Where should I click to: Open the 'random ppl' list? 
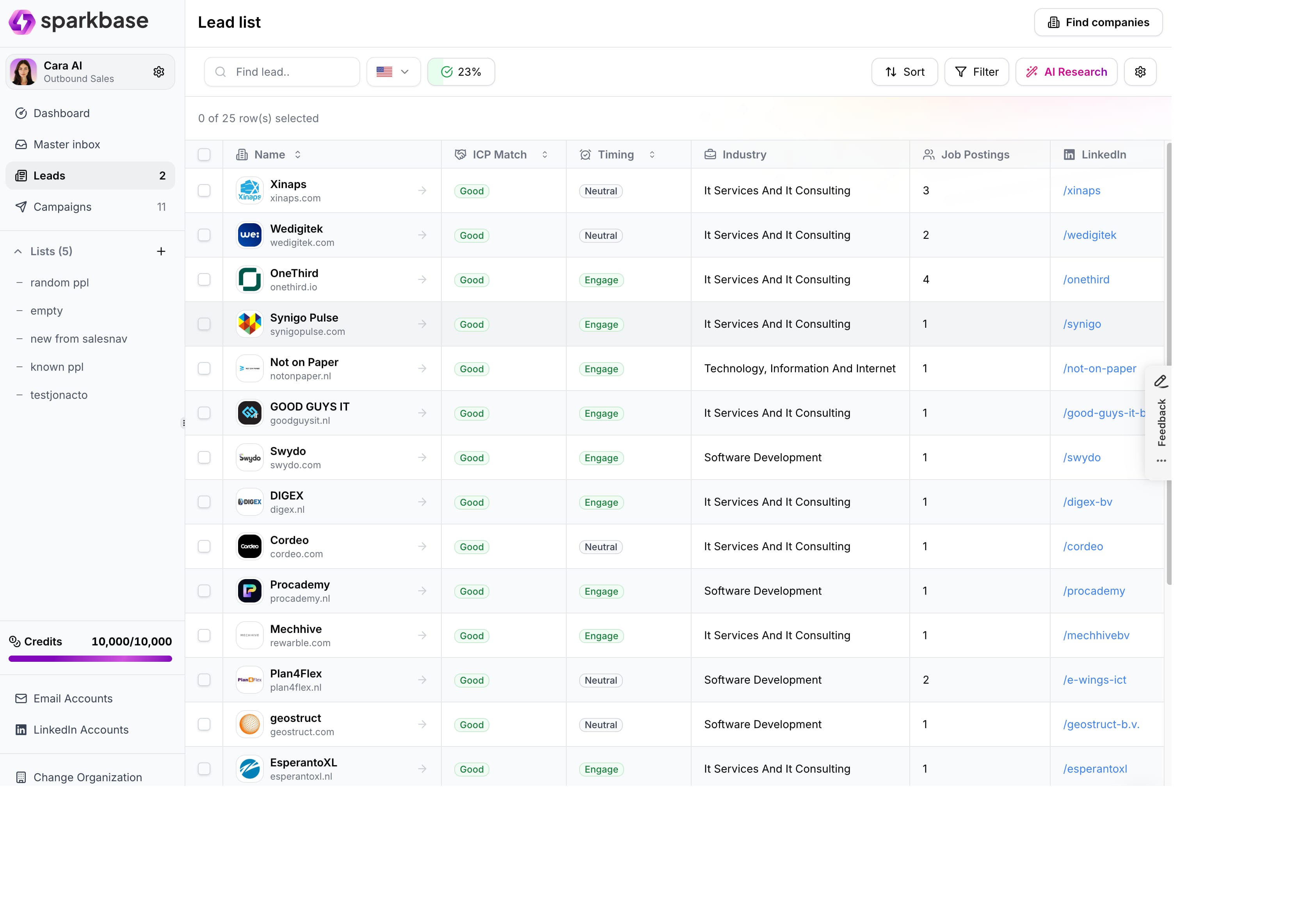59,283
